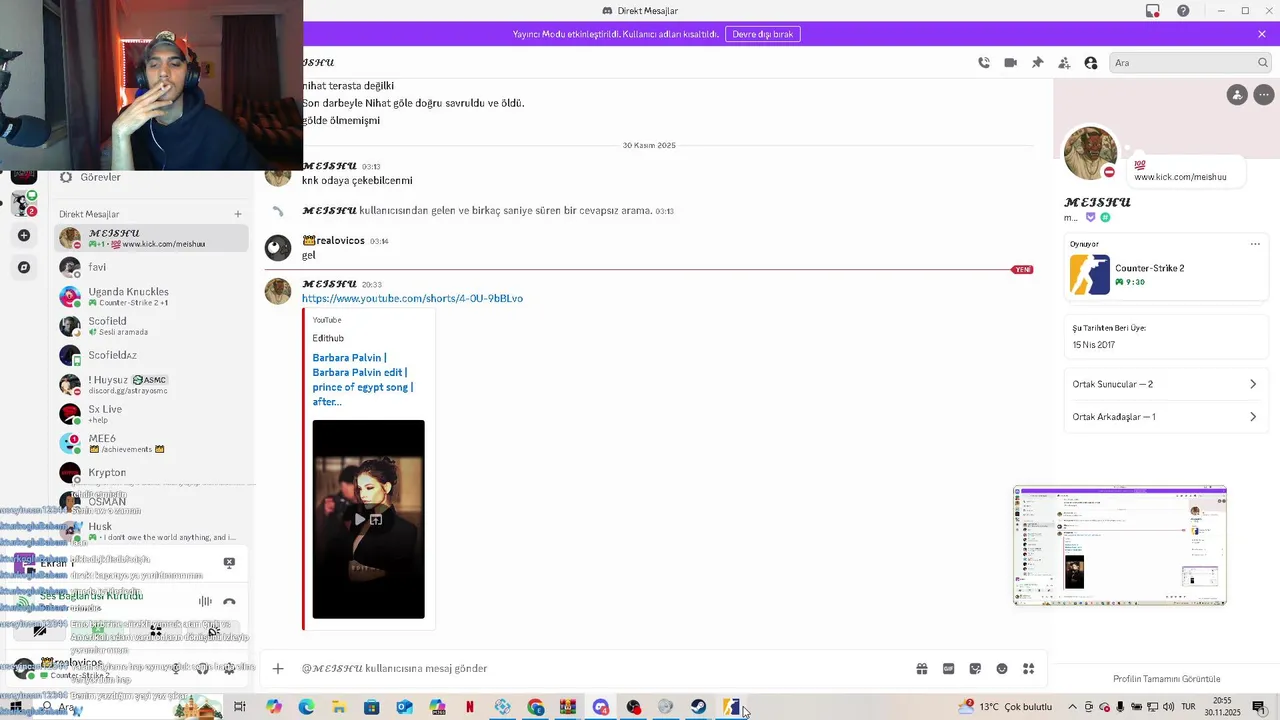Open Uganda Knuckles conversation

coord(152,297)
